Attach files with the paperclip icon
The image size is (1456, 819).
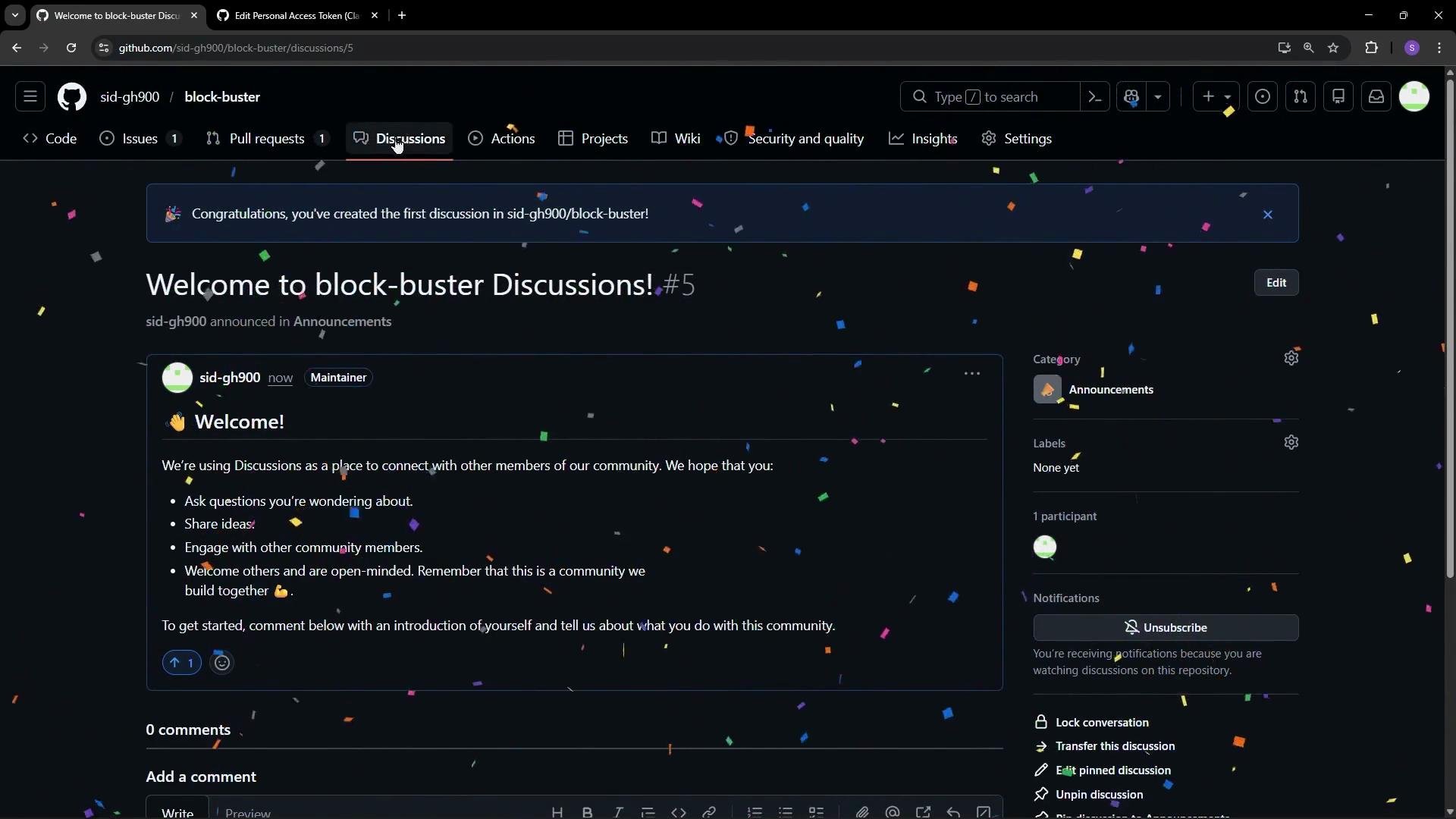pos(862,812)
